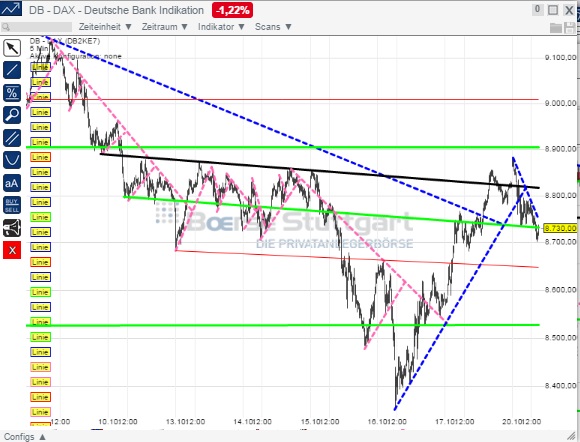
Task: Click the red X delete tool
Action: coord(12,250)
